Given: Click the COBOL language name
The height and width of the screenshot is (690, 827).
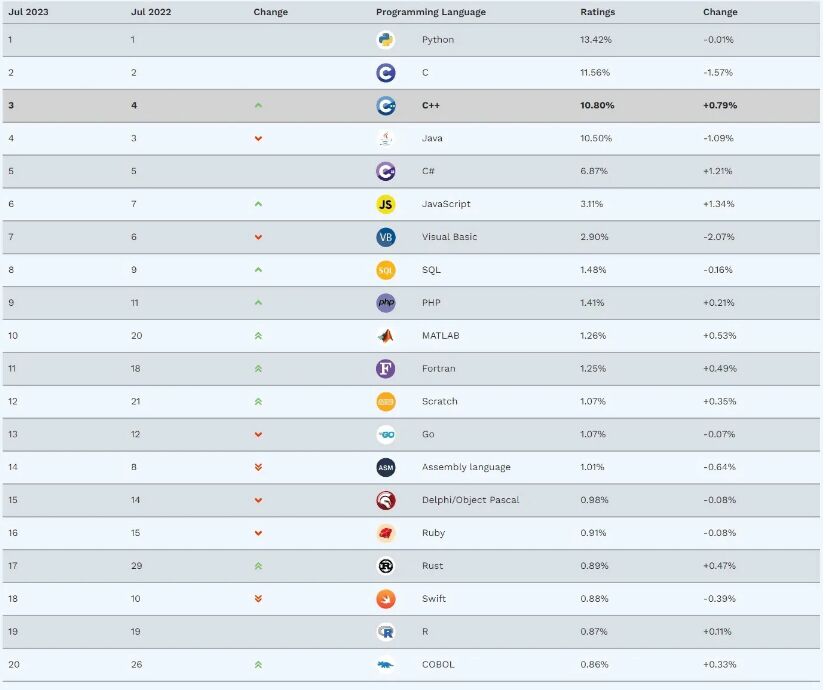Looking at the screenshot, I should 439,665.
